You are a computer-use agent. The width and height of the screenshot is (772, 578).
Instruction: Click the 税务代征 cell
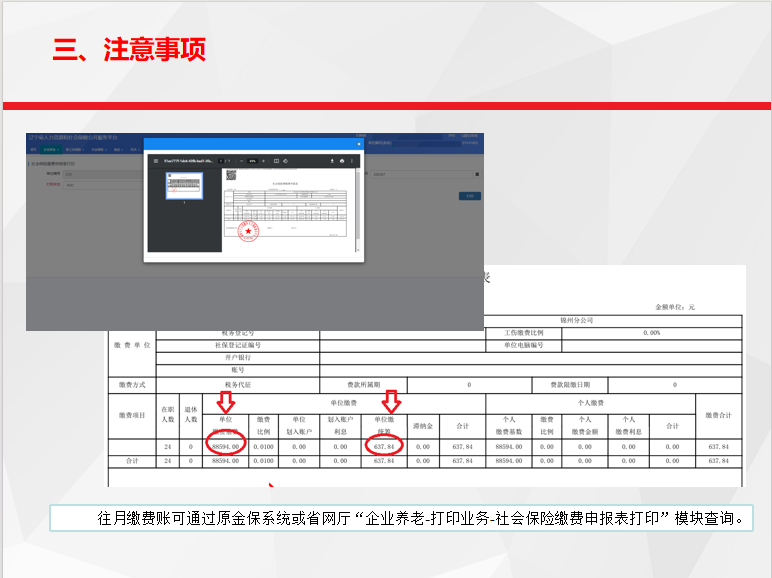tap(238, 385)
